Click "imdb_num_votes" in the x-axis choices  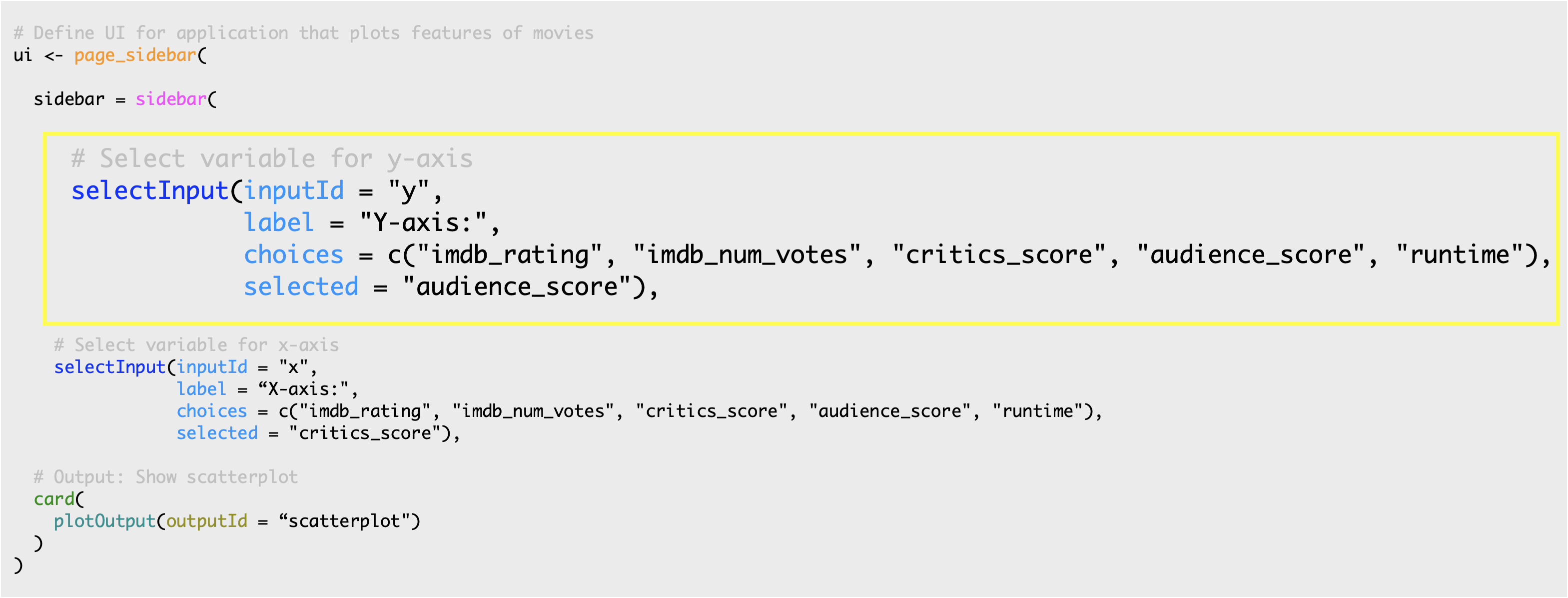point(533,411)
